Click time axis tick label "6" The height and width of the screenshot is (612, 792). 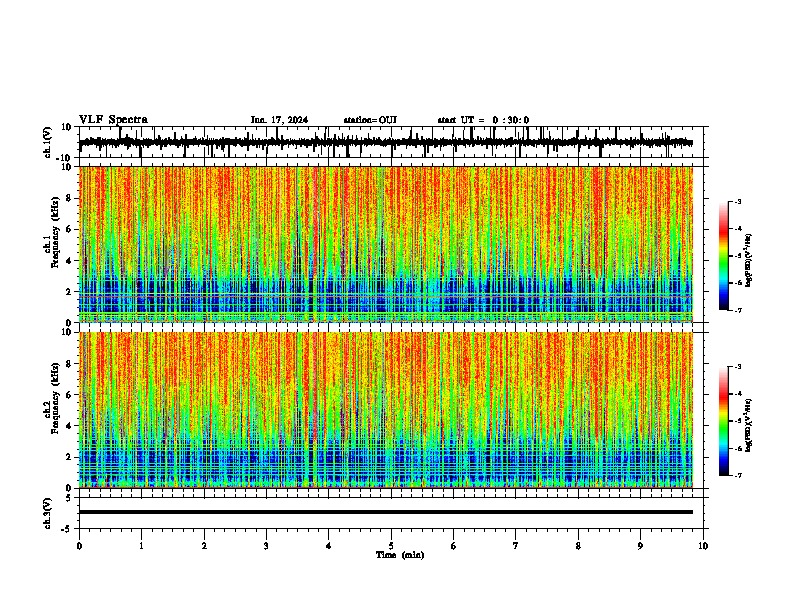click(454, 546)
